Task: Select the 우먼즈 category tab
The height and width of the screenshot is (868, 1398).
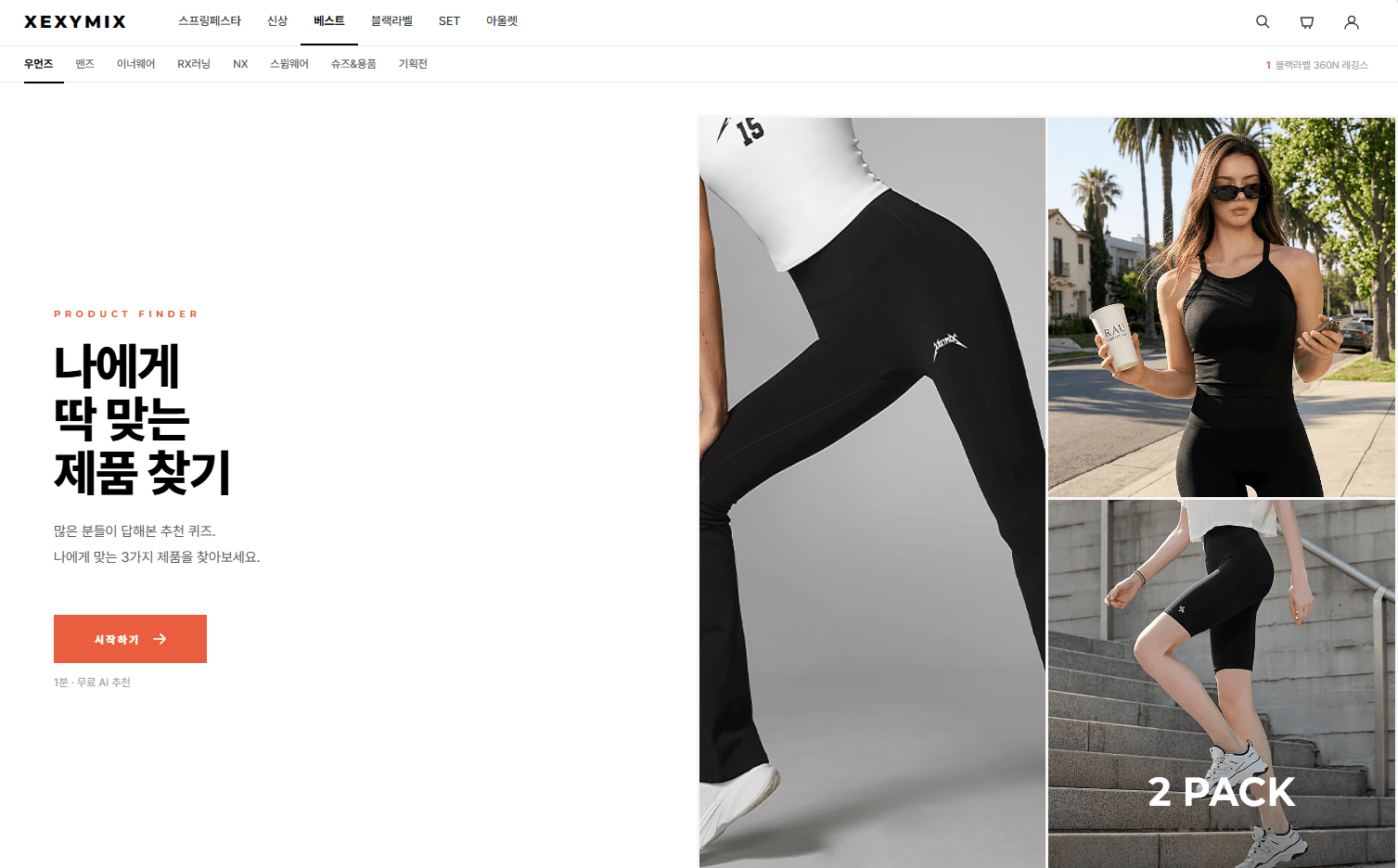Action: pos(38,64)
